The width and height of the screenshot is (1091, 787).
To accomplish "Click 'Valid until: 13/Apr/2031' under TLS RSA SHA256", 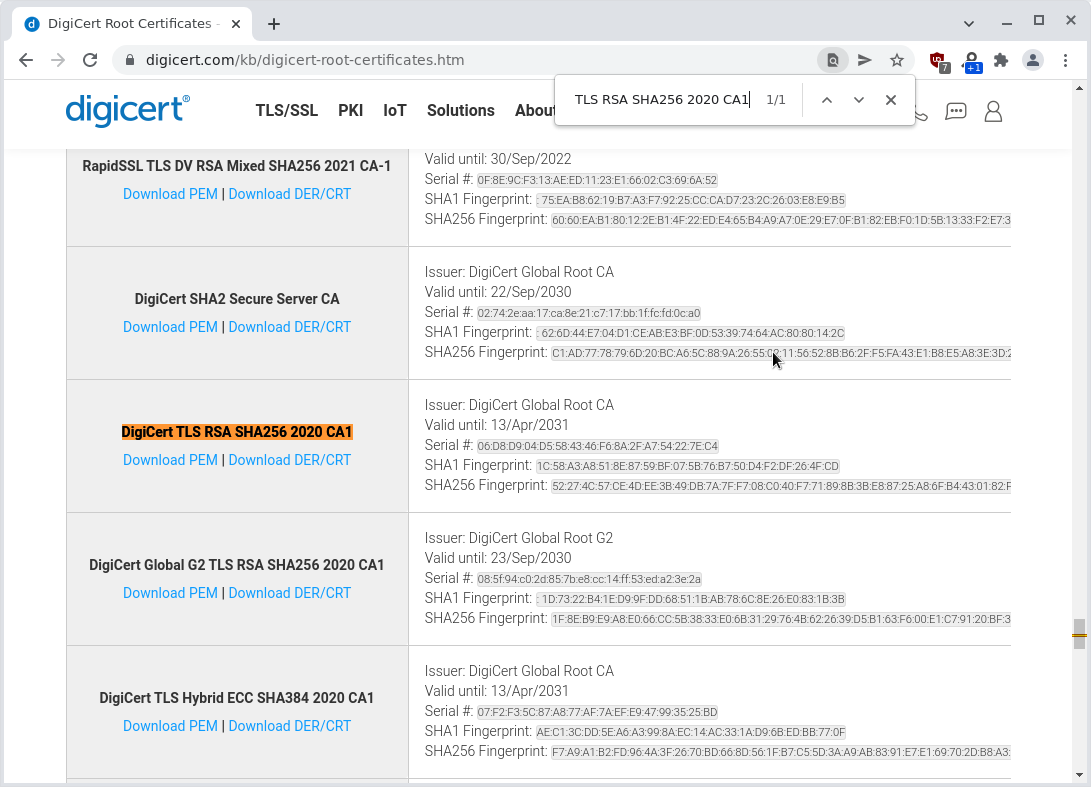I will coord(496,425).
